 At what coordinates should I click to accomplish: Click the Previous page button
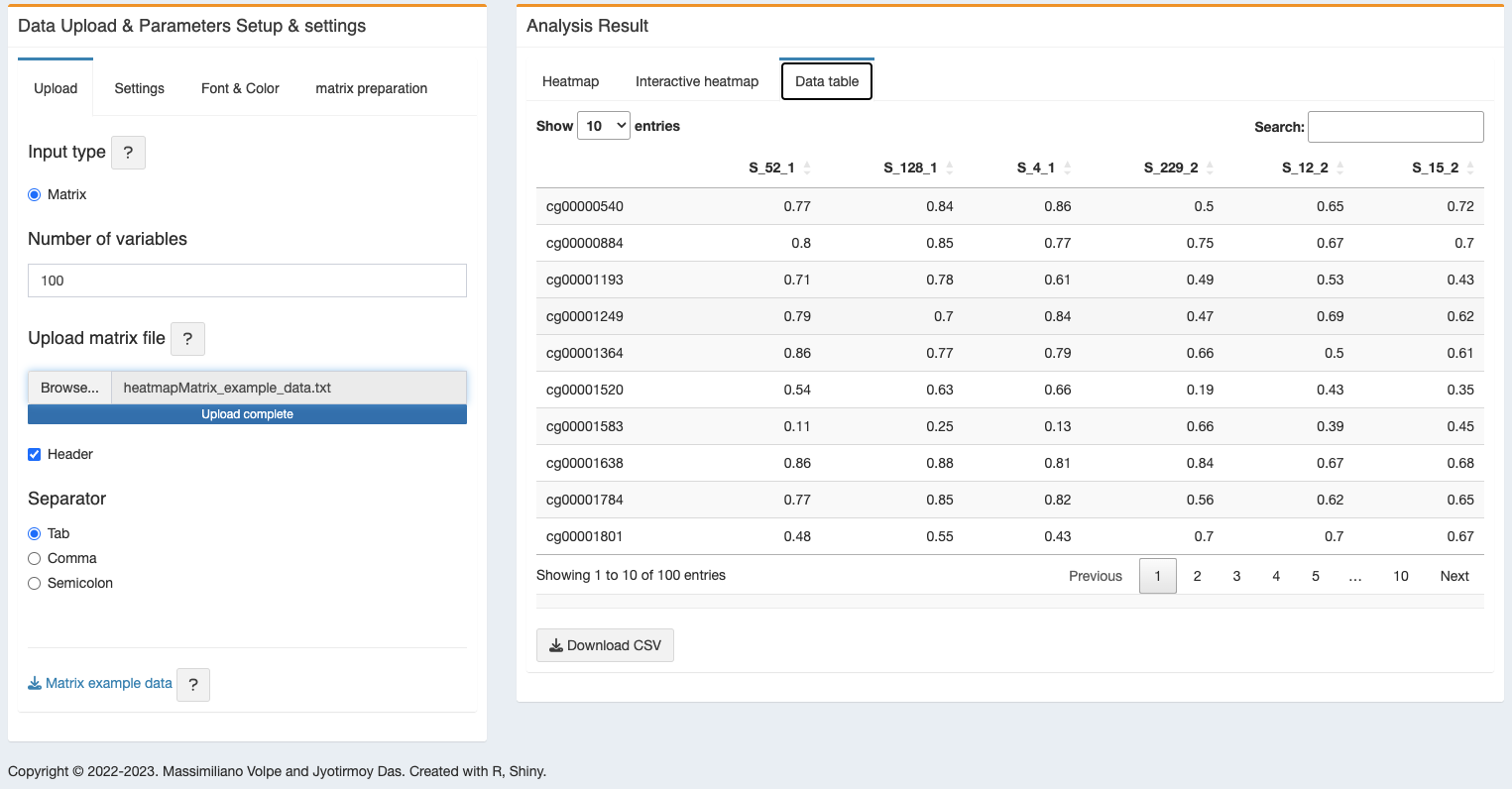(1096, 576)
